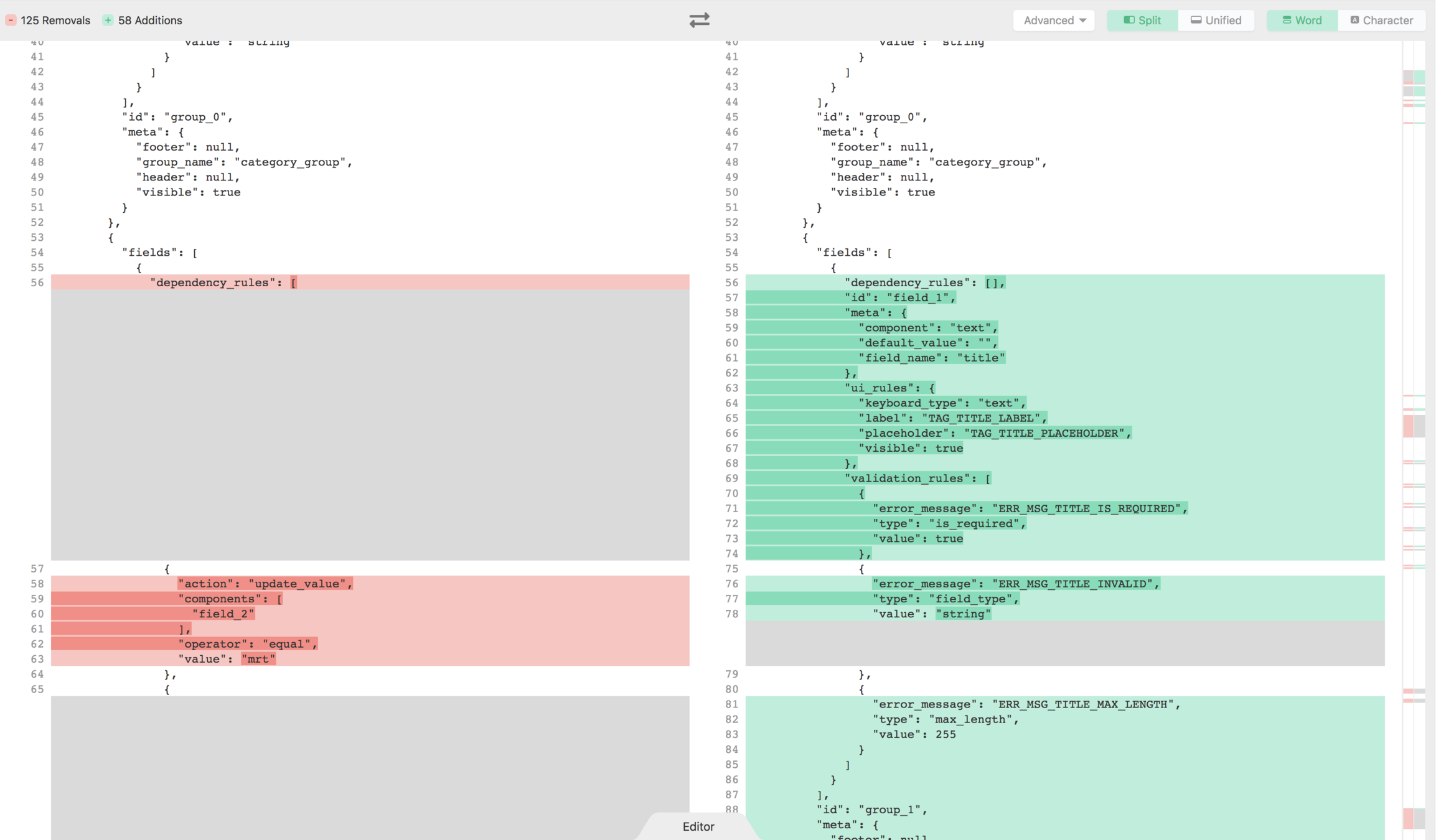Image resolution: width=1436 pixels, height=840 pixels.
Task: Open the Advanced options dropdown
Action: tap(1054, 20)
